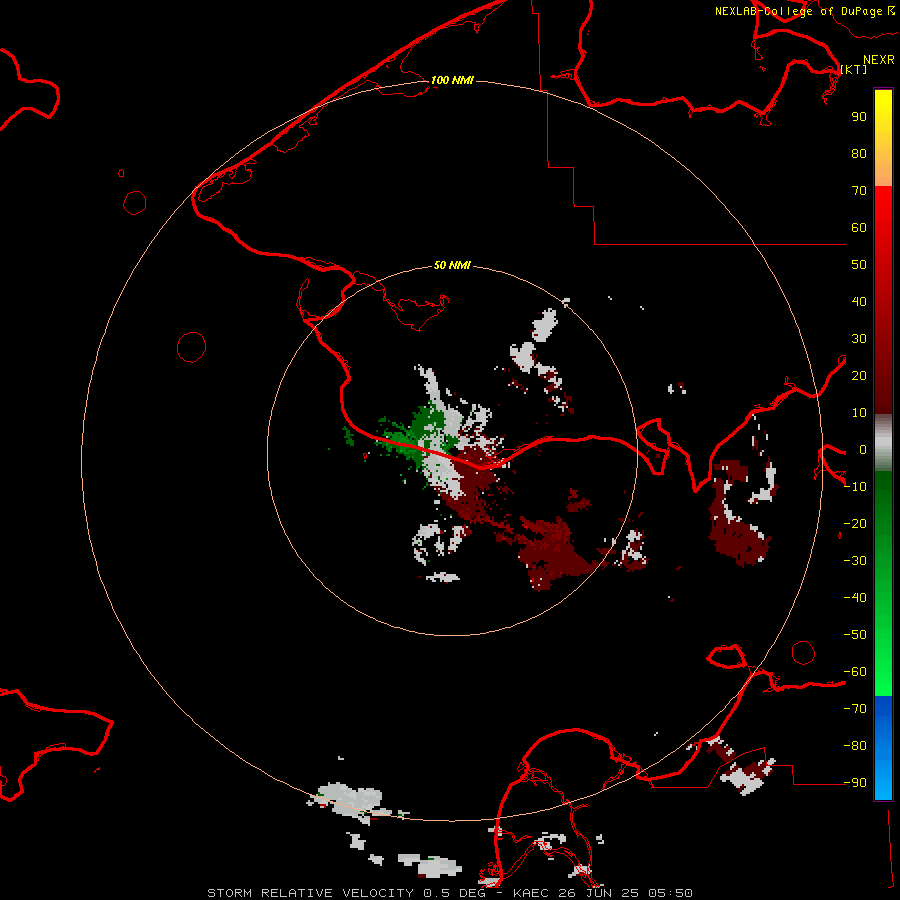Image resolution: width=900 pixels, height=900 pixels.
Task: Click the -10 scale label
Action: click(x=855, y=487)
